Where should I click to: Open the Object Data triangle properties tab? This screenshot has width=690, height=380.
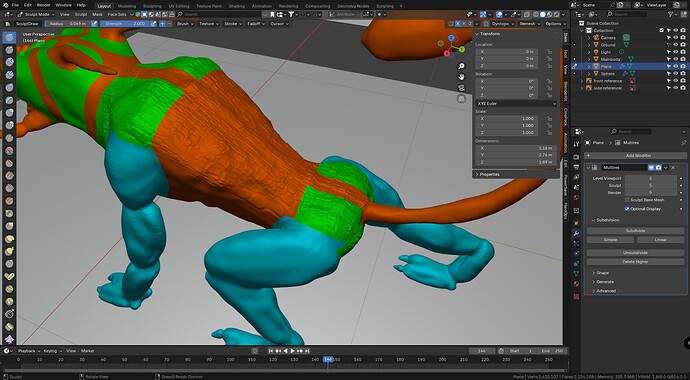pos(576,274)
